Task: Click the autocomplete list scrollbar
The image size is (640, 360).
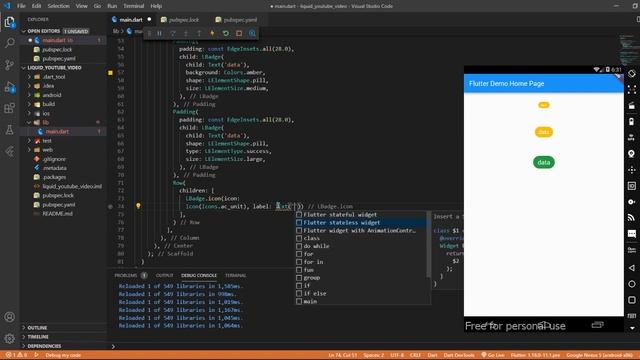Action: click(428, 244)
